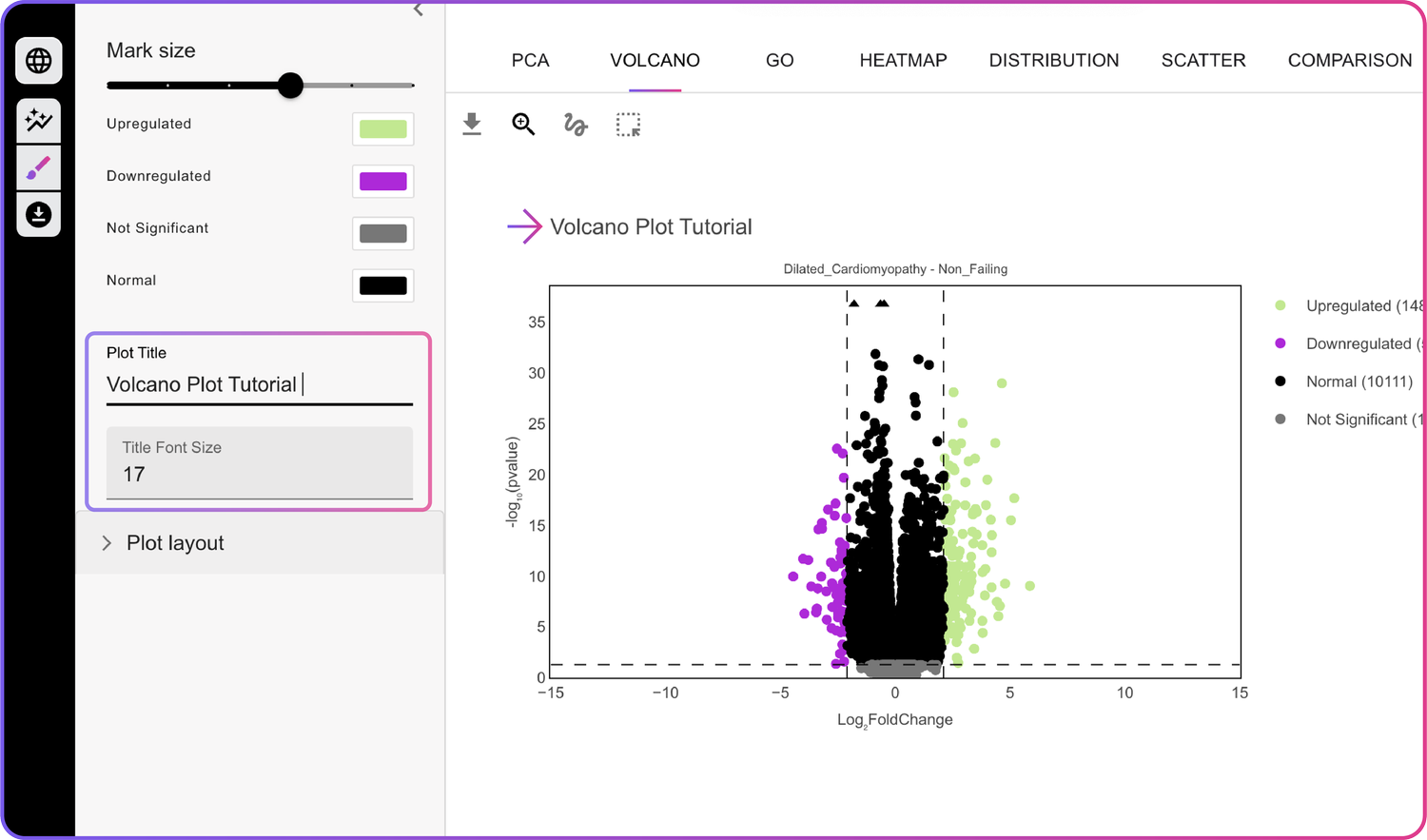Expand the Plot layout section

click(174, 542)
